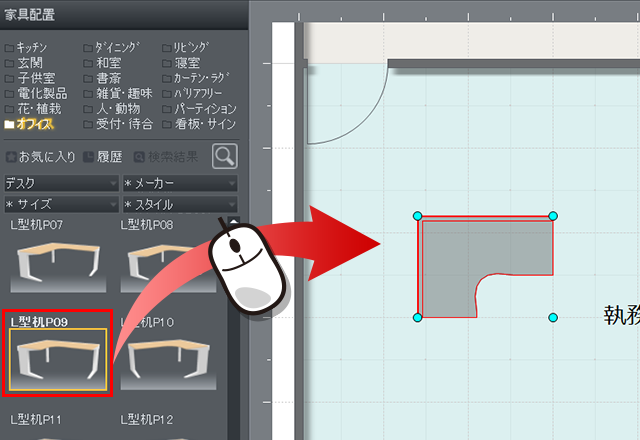Select the オフィス category folder
The image size is (640, 440).
point(34,124)
